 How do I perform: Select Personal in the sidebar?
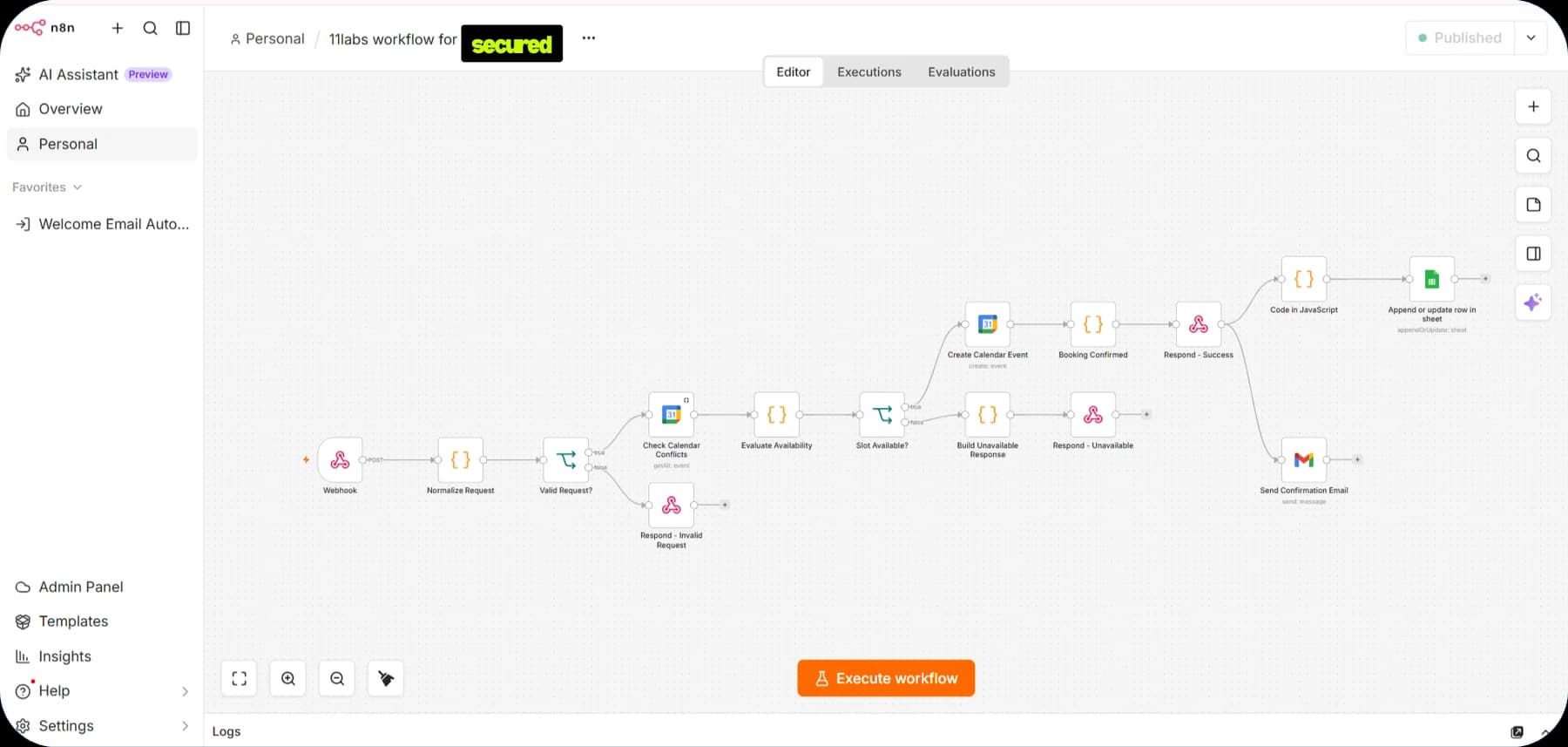click(102, 144)
